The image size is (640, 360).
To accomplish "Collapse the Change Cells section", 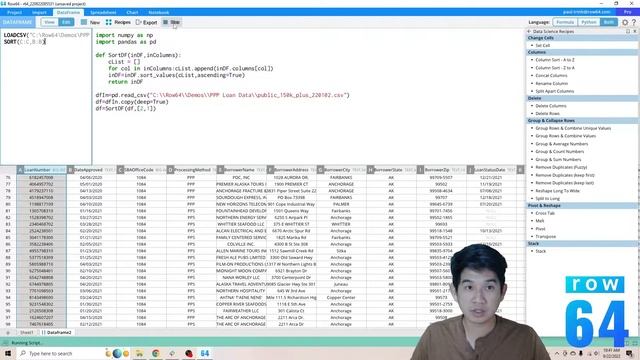I will click(582, 38).
